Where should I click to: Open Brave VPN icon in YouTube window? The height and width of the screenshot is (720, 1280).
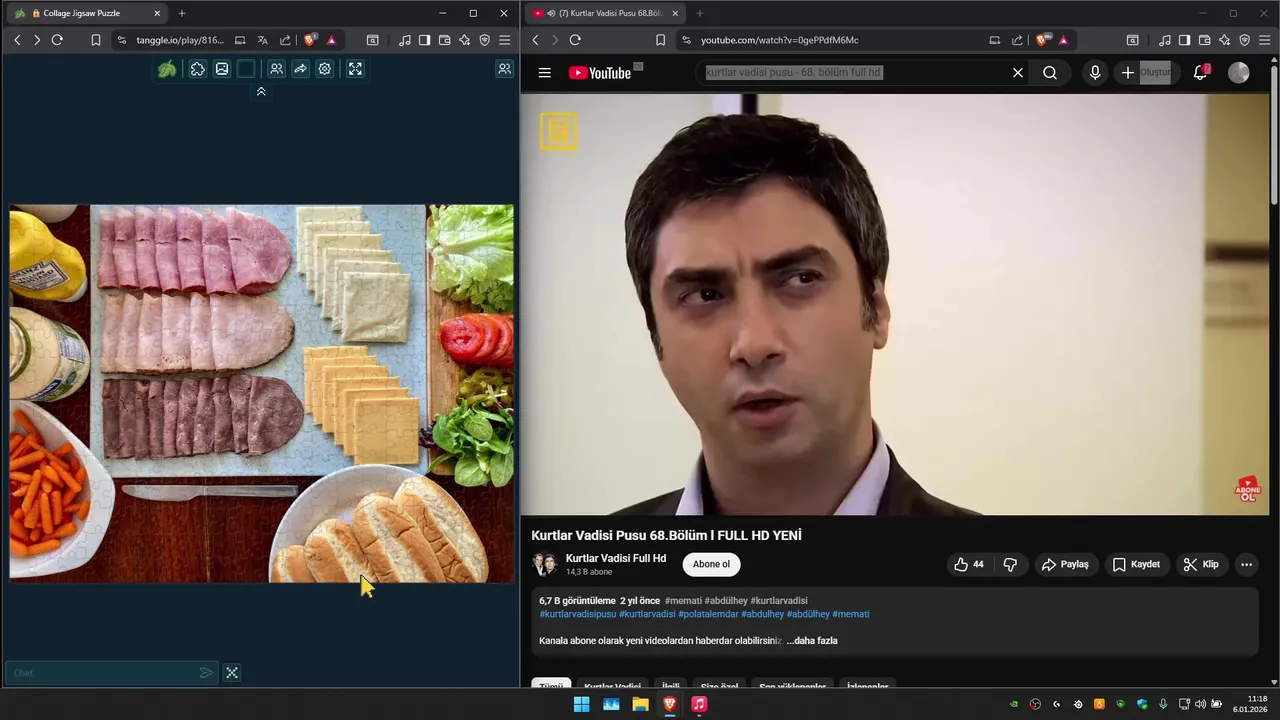pos(1244,40)
